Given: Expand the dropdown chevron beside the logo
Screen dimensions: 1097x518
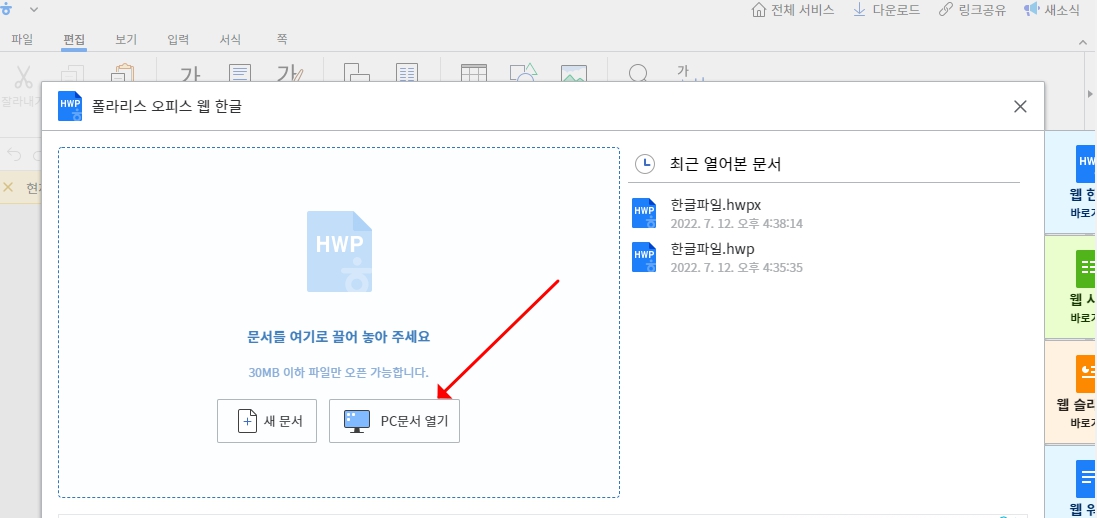Looking at the screenshot, I should pos(33,10).
